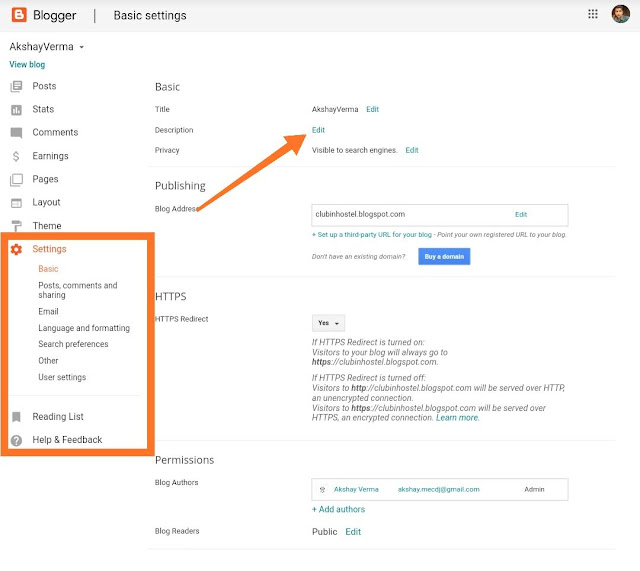
Task: Click the Blogger logo icon
Action: tap(19, 15)
